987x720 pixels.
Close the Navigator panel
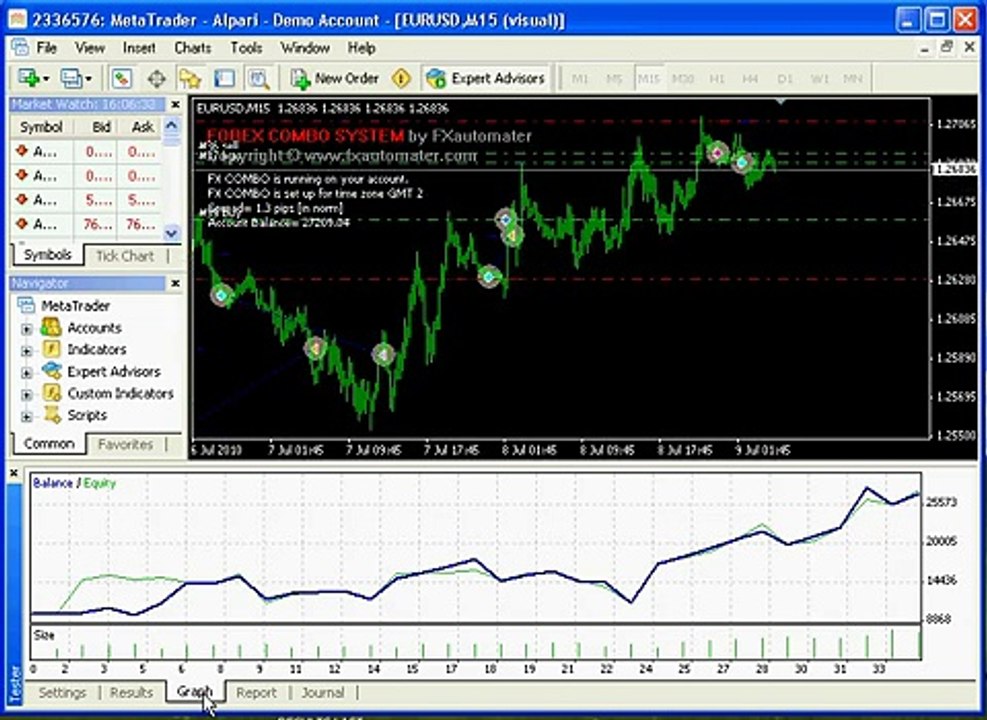(x=176, y=284)
